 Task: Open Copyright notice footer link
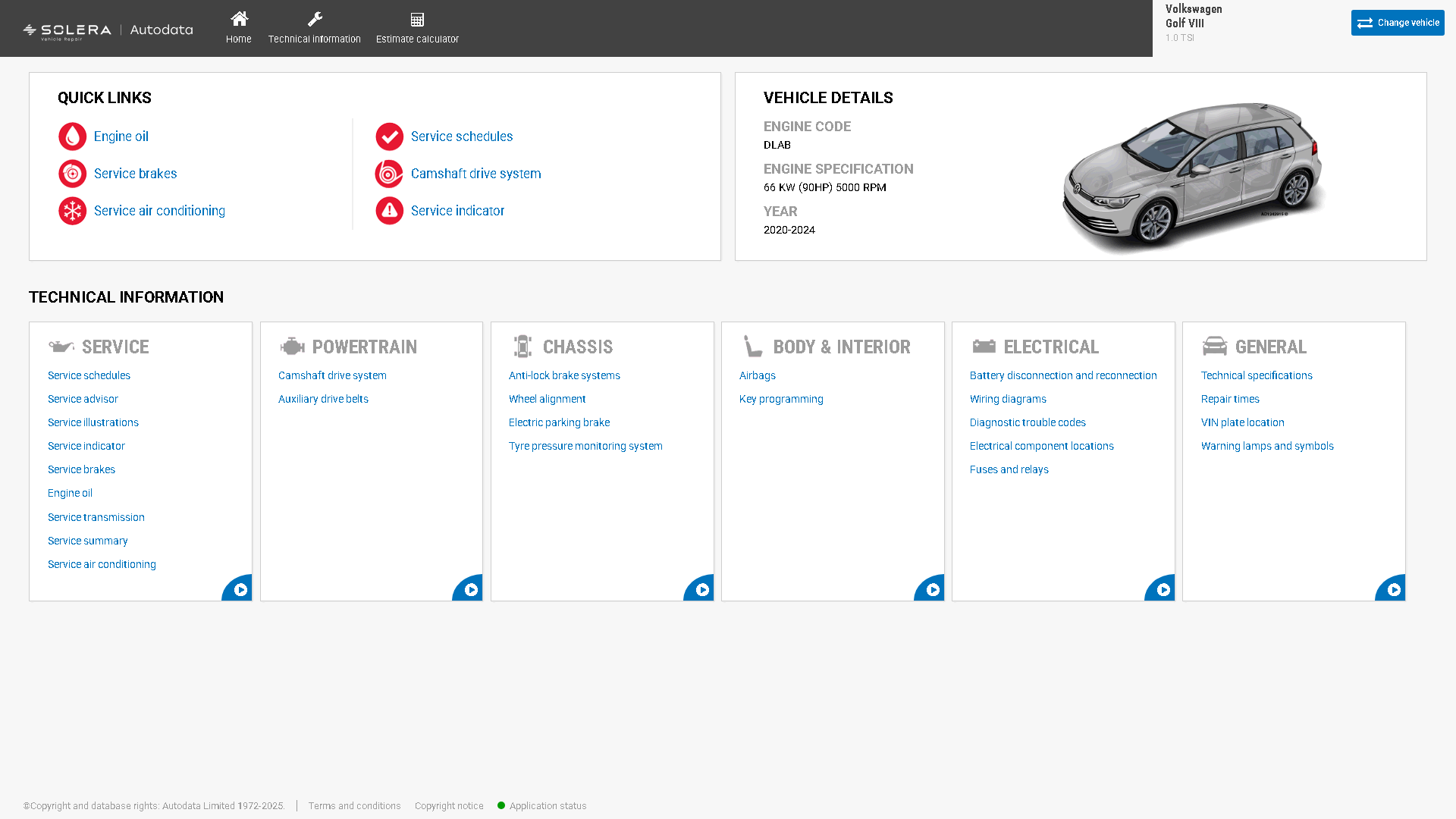click(449, 806)
